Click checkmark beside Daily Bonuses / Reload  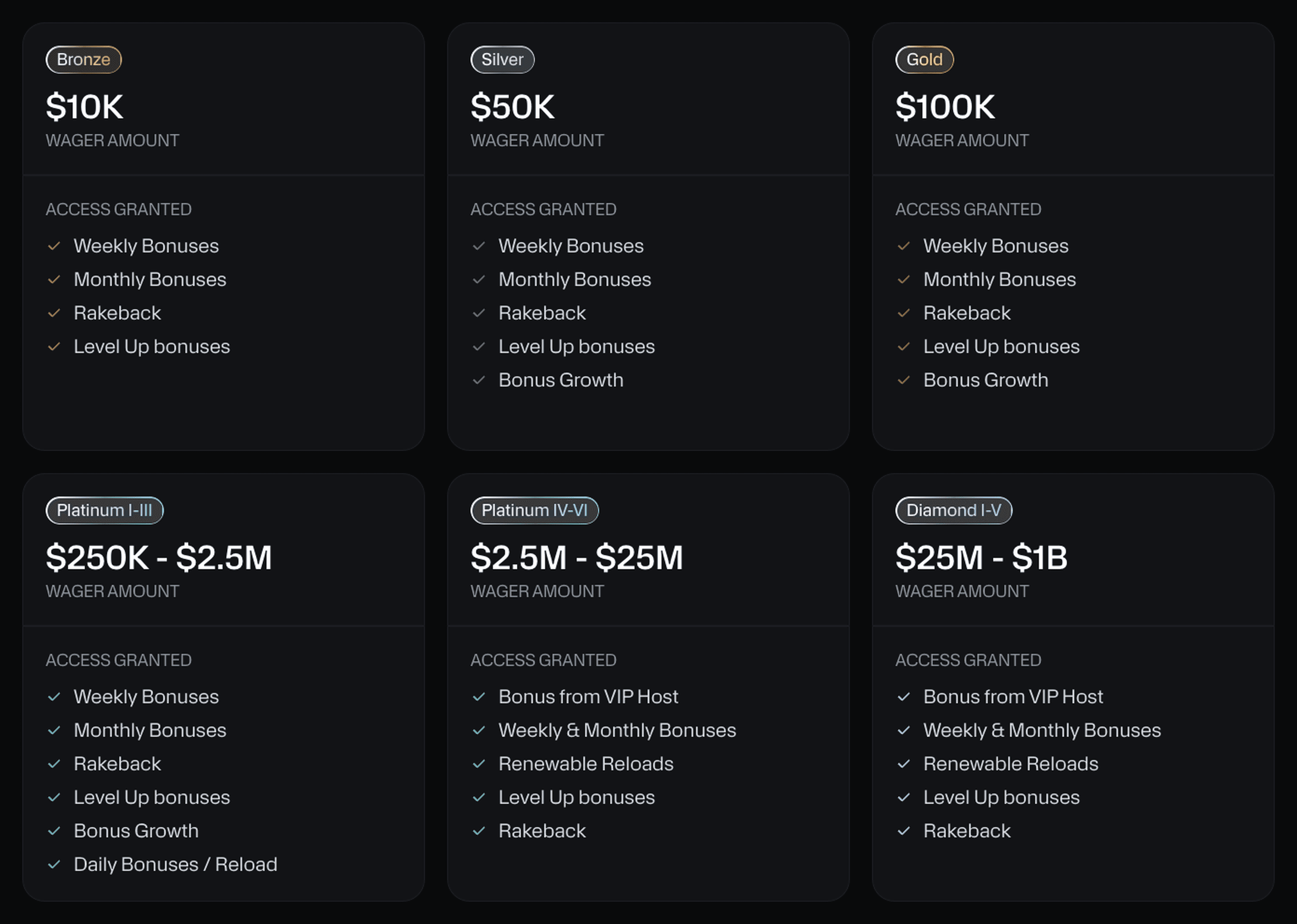(54, 865)
